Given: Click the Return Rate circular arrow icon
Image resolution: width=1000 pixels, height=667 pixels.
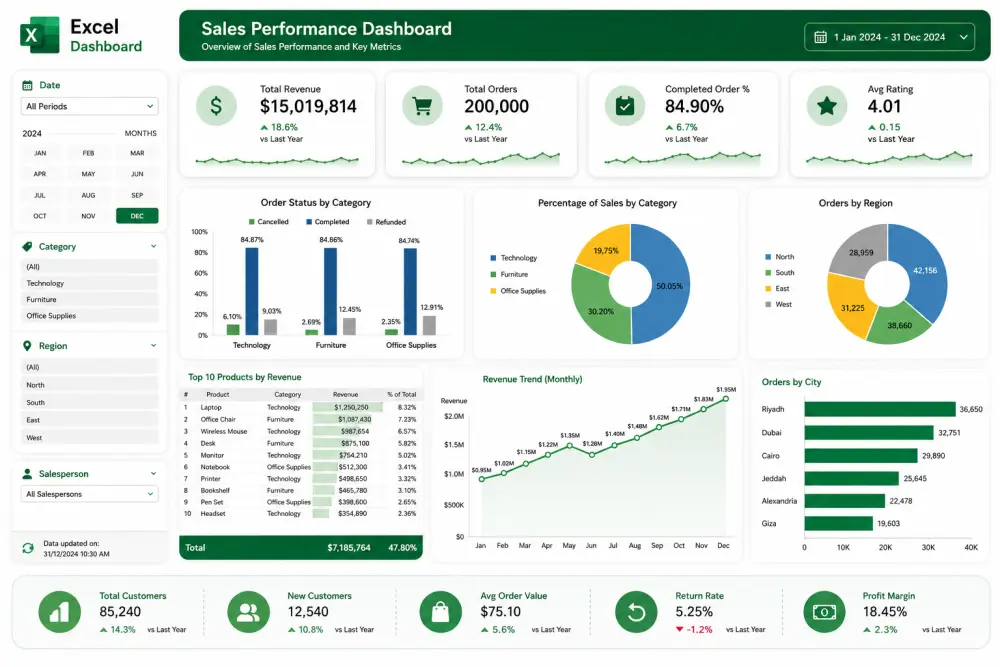Looking at the screenshot, I should (636, 612).
